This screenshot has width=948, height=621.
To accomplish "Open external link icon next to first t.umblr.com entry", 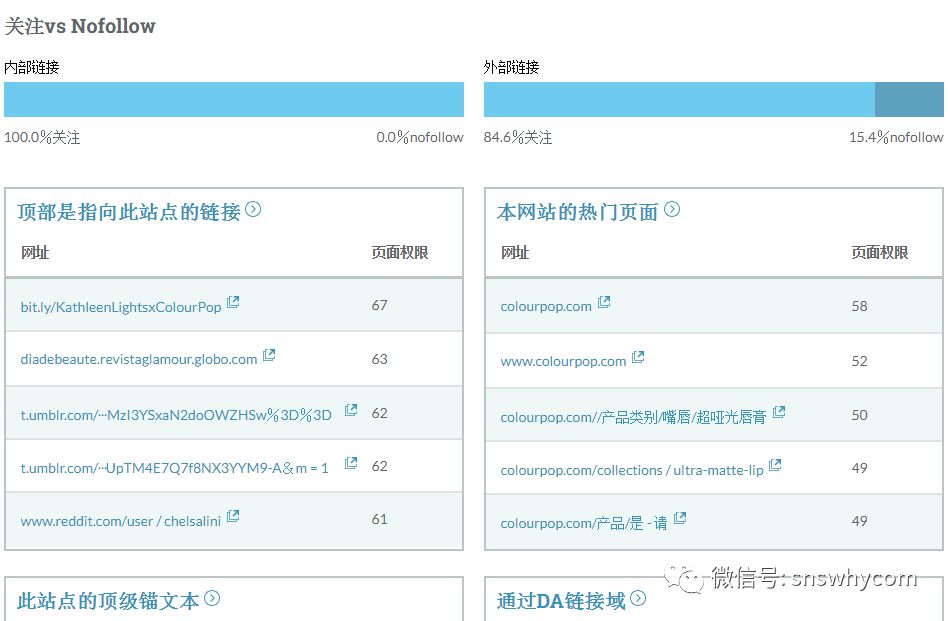I will pos(349,408).
